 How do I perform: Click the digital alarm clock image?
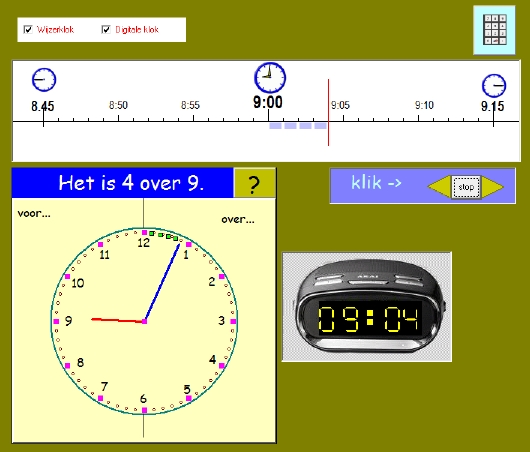click(x=367, y=307)
